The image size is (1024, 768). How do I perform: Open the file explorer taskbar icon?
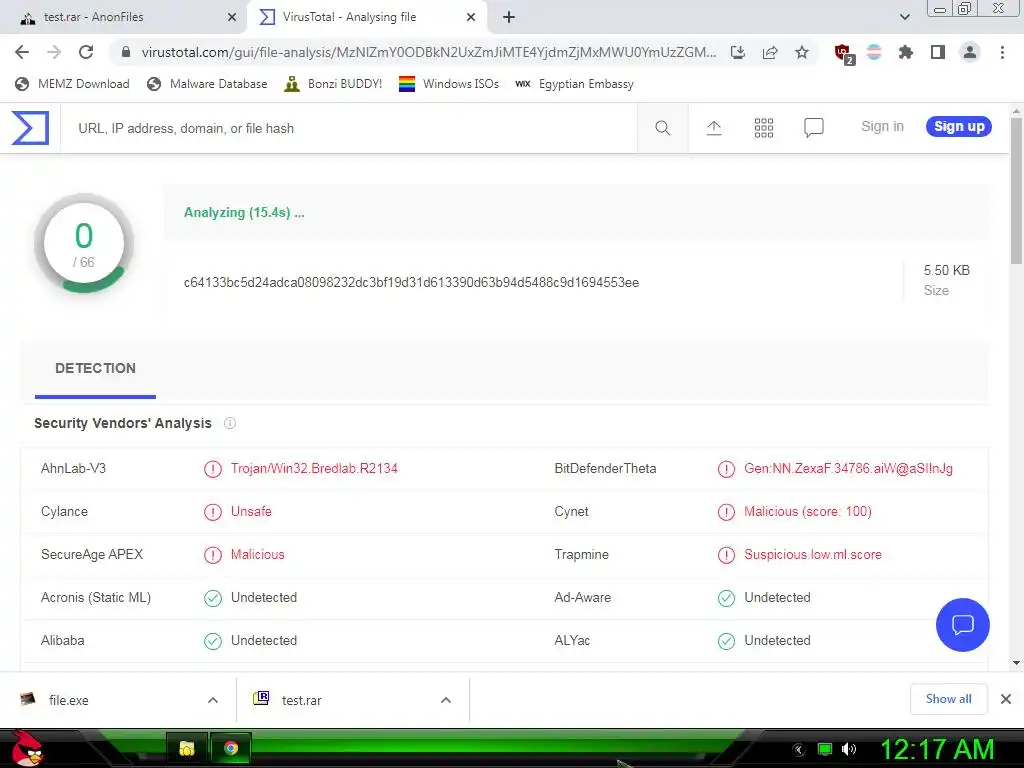click(x=187, y=748)
